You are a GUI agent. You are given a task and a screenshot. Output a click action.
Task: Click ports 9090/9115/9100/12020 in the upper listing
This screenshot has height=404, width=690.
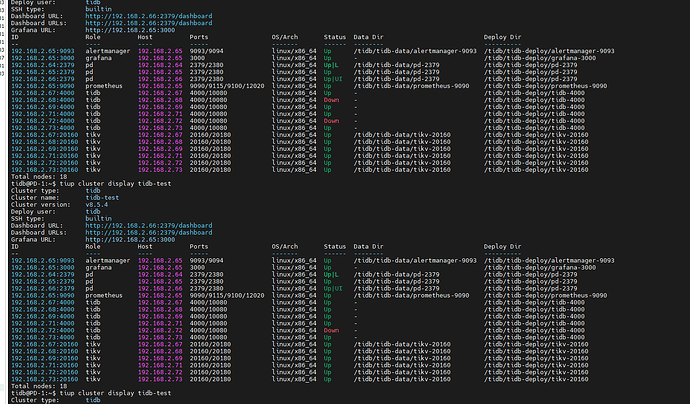click(227, 86)
